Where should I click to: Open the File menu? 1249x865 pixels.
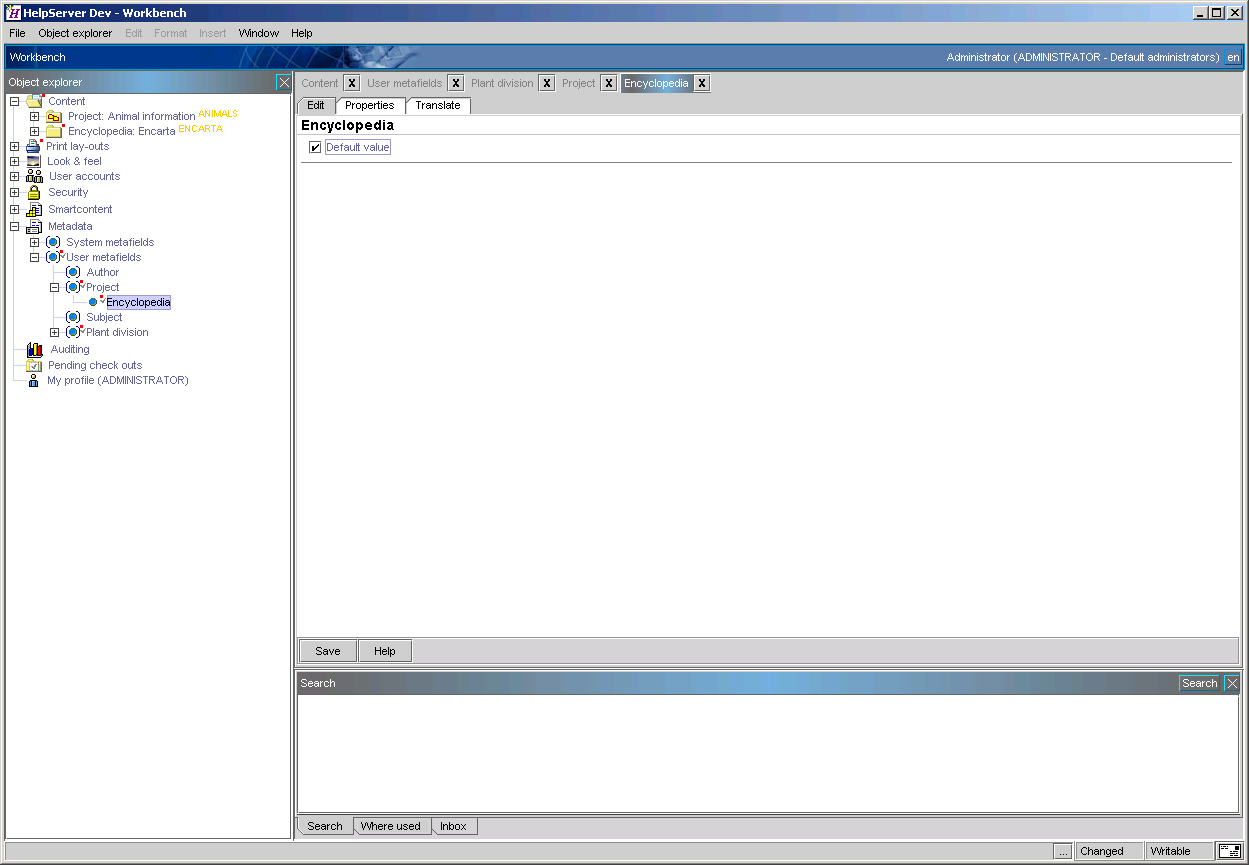17,33
